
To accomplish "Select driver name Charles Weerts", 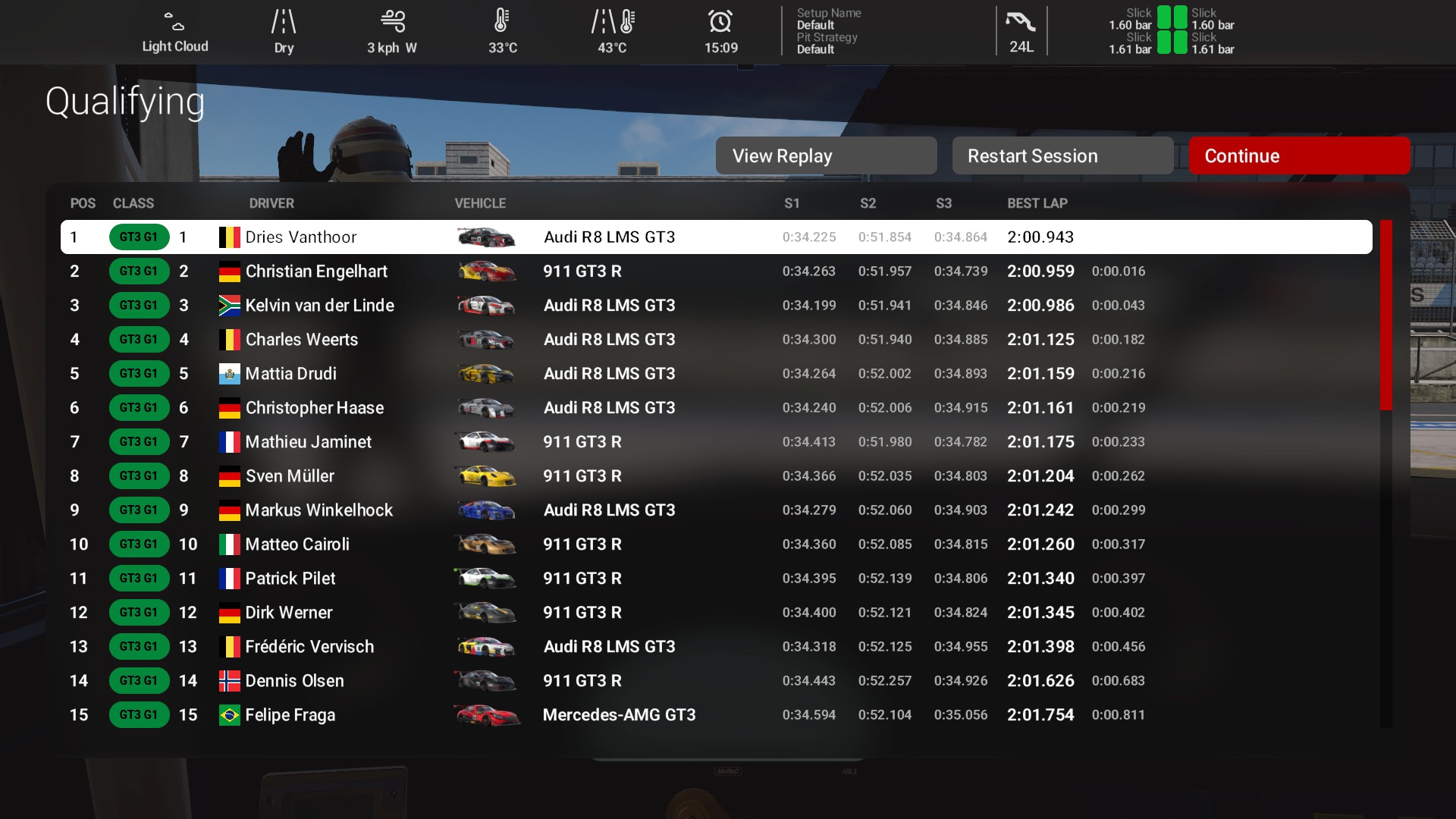I will (302, 339).
